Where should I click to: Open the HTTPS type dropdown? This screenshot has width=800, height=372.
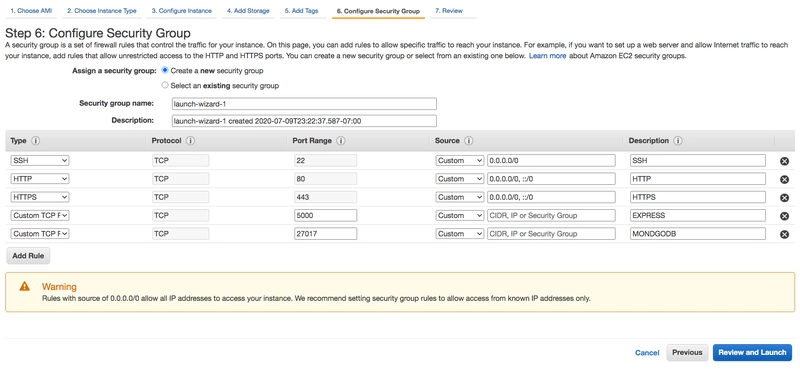[x=40, y=197]
